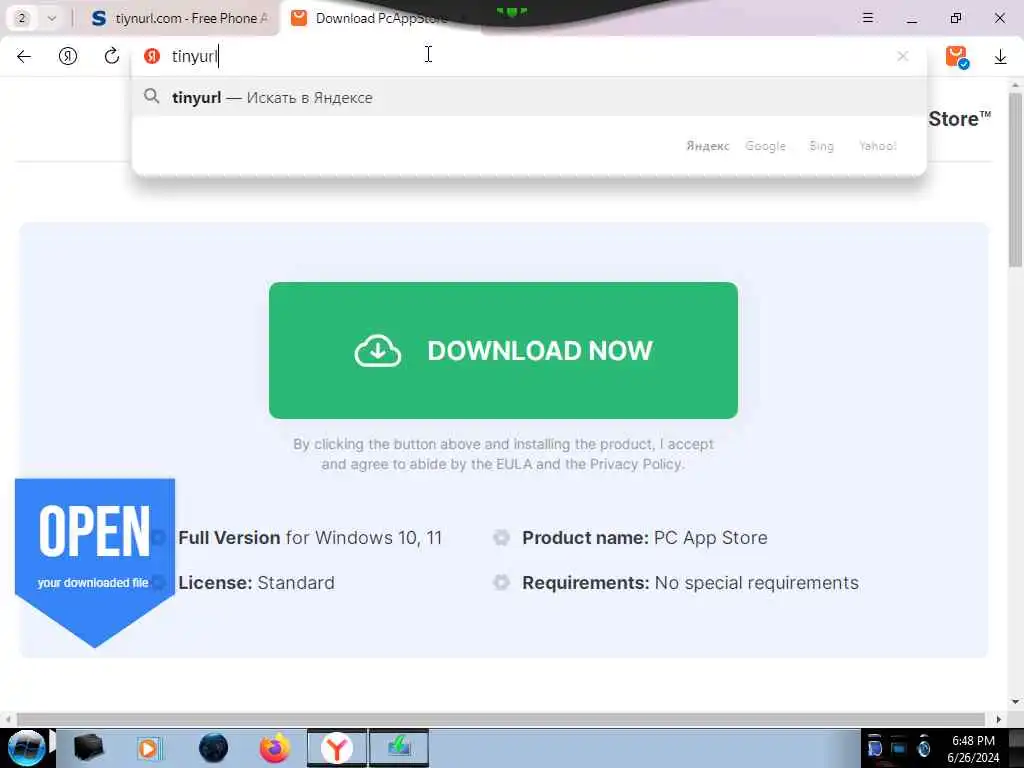The image size is (1024, 768).
Task: Click the scroll down arrow
Action: tap(1015, 702)
